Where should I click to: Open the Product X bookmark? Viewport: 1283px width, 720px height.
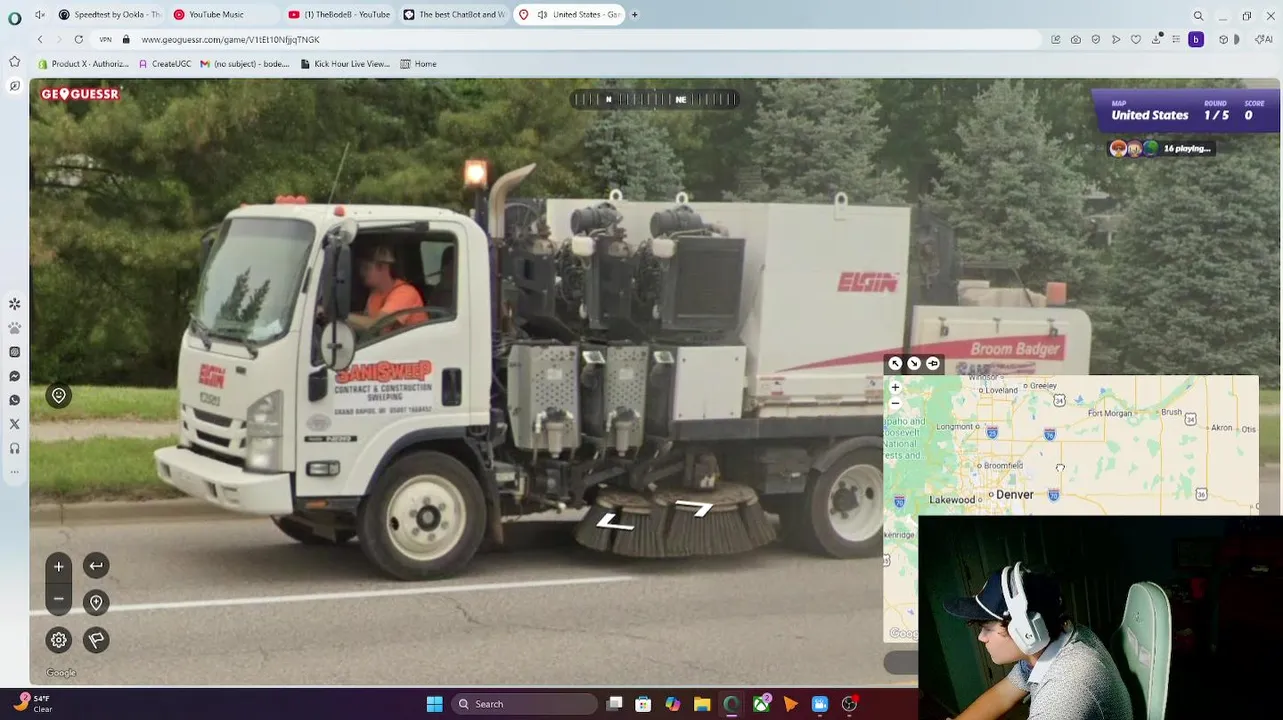83,64
